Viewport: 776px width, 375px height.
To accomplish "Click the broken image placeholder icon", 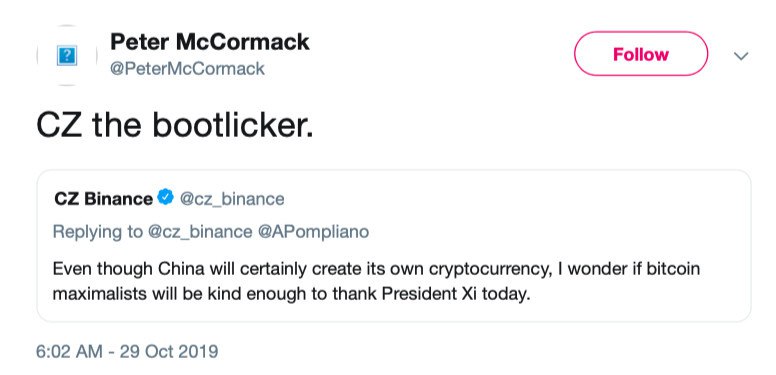I will pyautogui.click(x=67, y=55).
